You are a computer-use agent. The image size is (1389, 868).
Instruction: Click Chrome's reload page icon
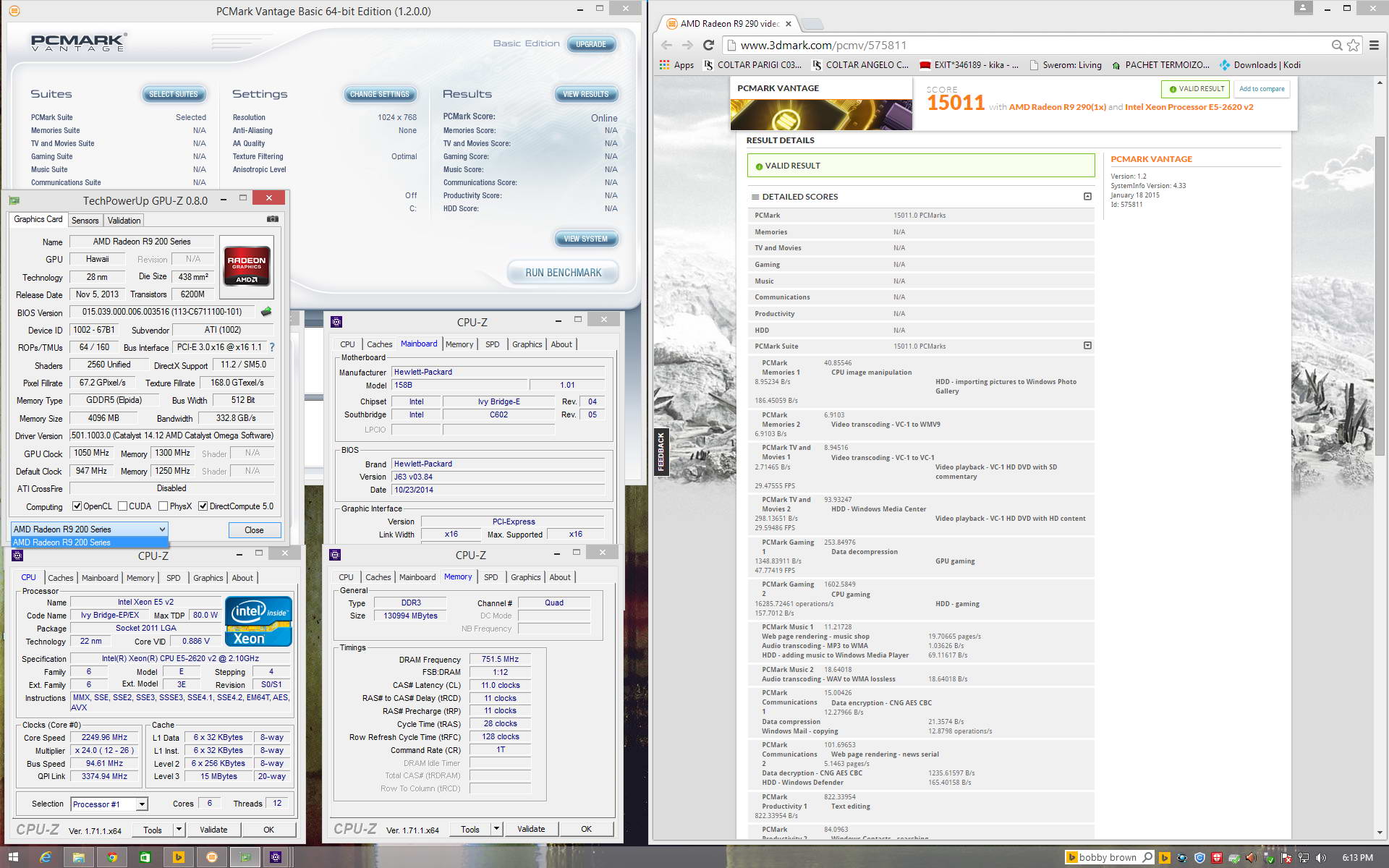pyautogui.click(x=708, y=45)
